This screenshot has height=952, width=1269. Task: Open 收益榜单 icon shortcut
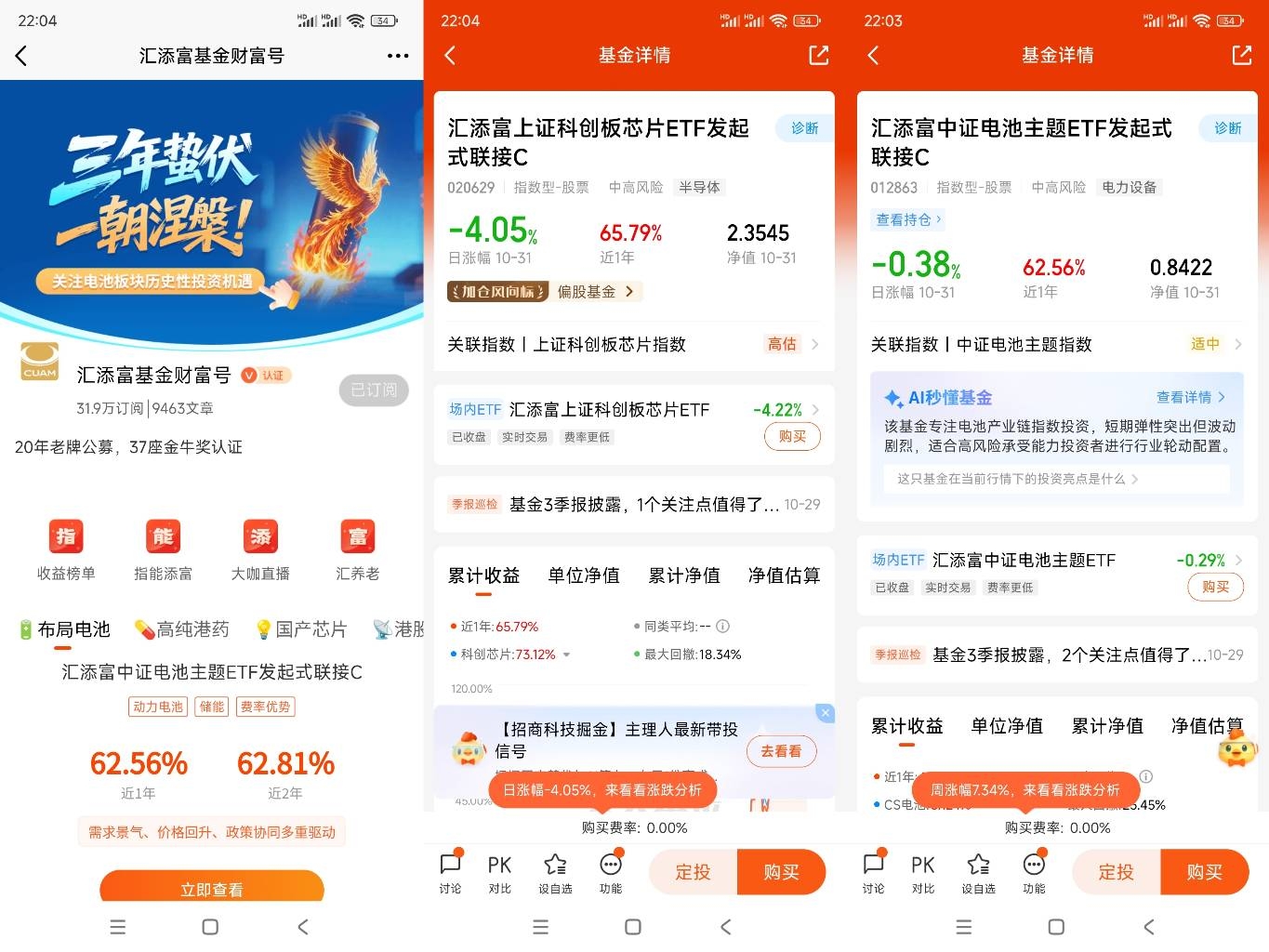pos(66,550)
